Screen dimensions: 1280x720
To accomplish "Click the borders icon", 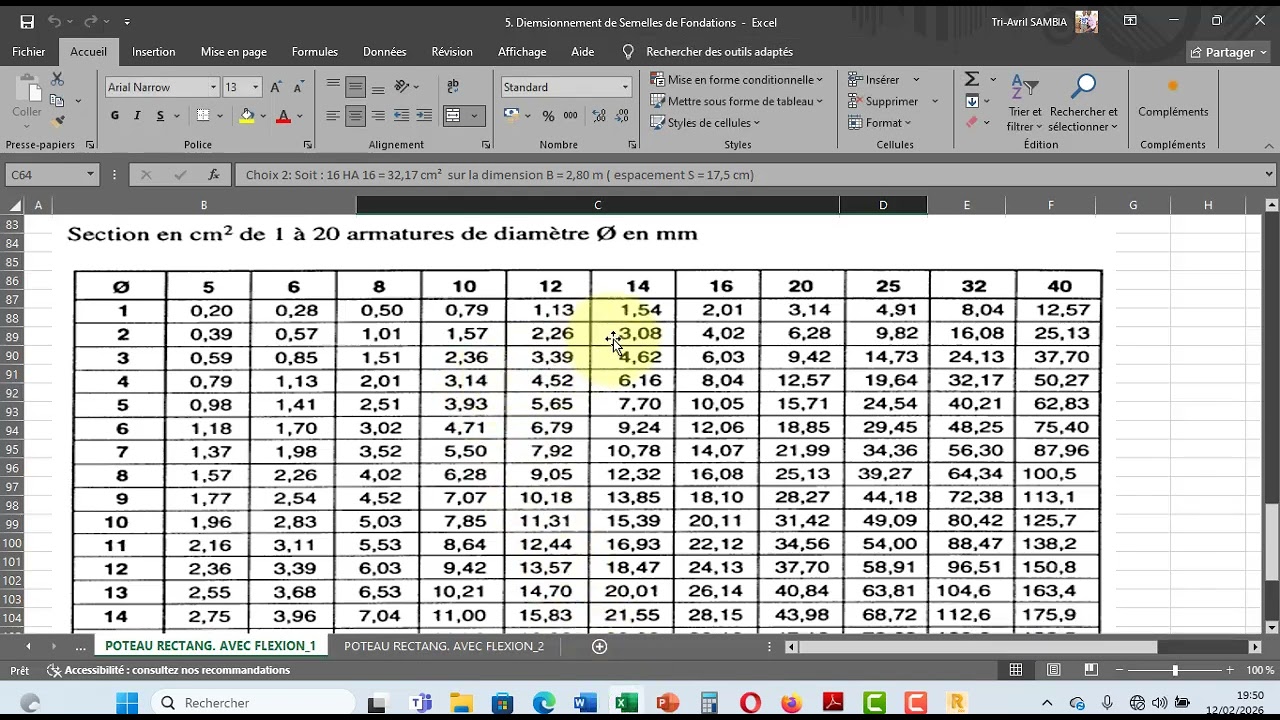I will pos(203,116).
